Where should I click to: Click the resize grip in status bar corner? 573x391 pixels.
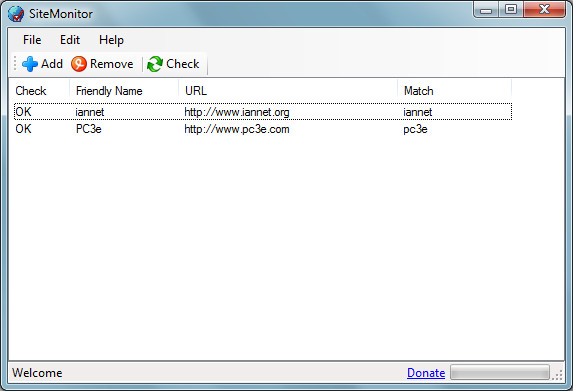(558, 375)
